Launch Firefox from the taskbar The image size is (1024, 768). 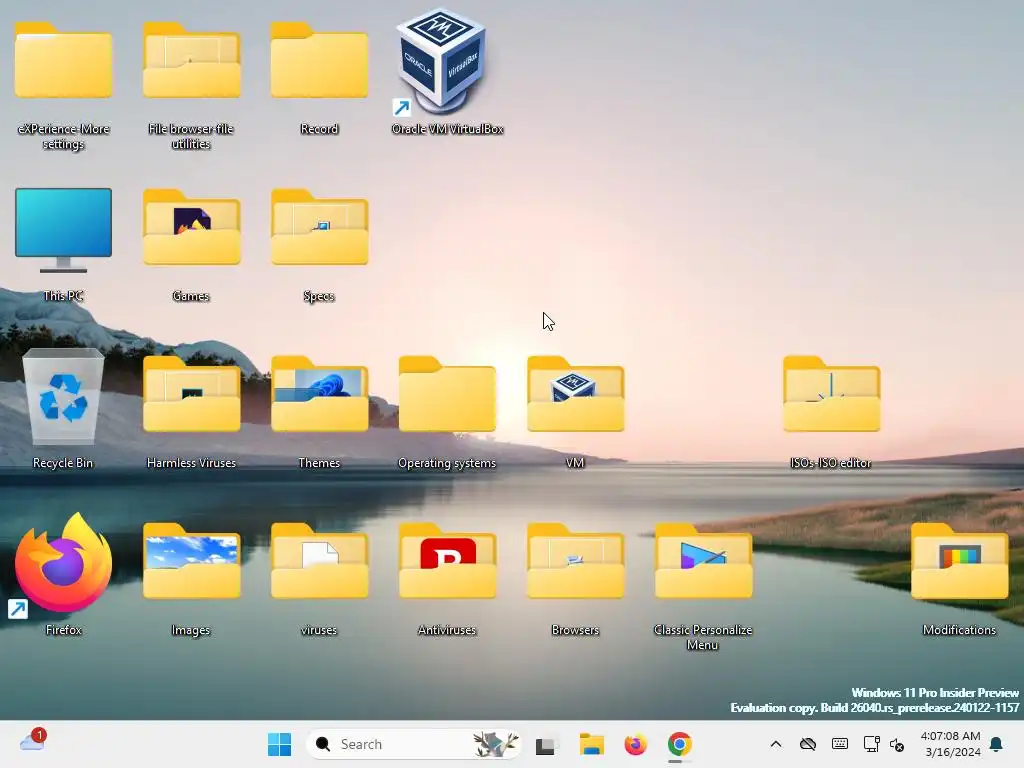tap(635, 744)
